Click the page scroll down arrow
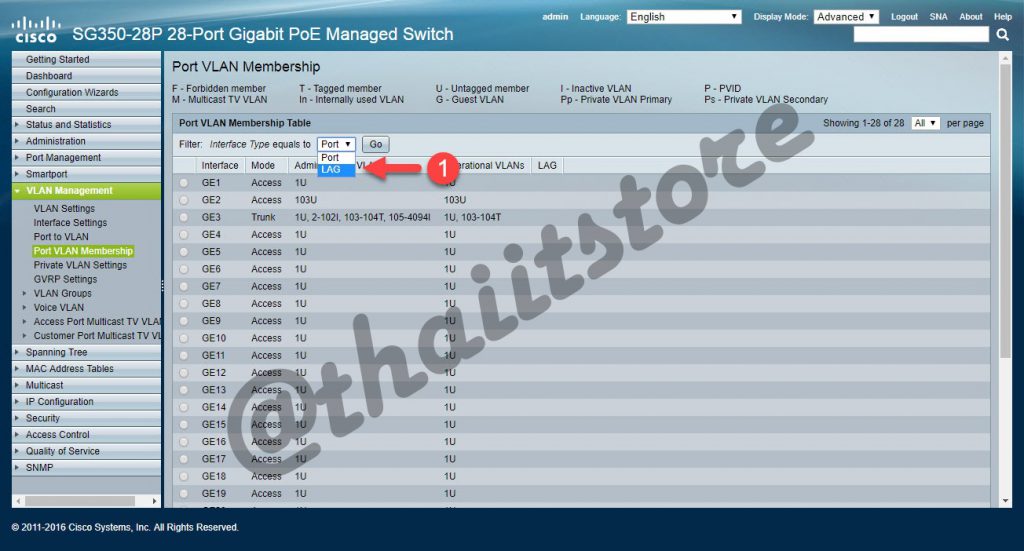This screenshot has width=1024, height=551. [1005, 501]
